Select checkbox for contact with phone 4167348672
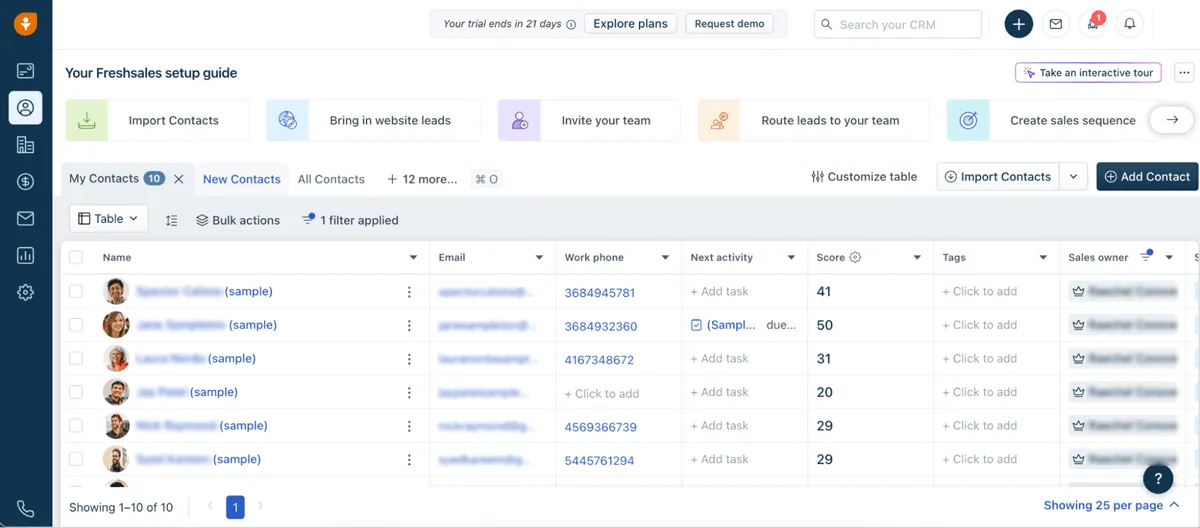 coord(76,358)
